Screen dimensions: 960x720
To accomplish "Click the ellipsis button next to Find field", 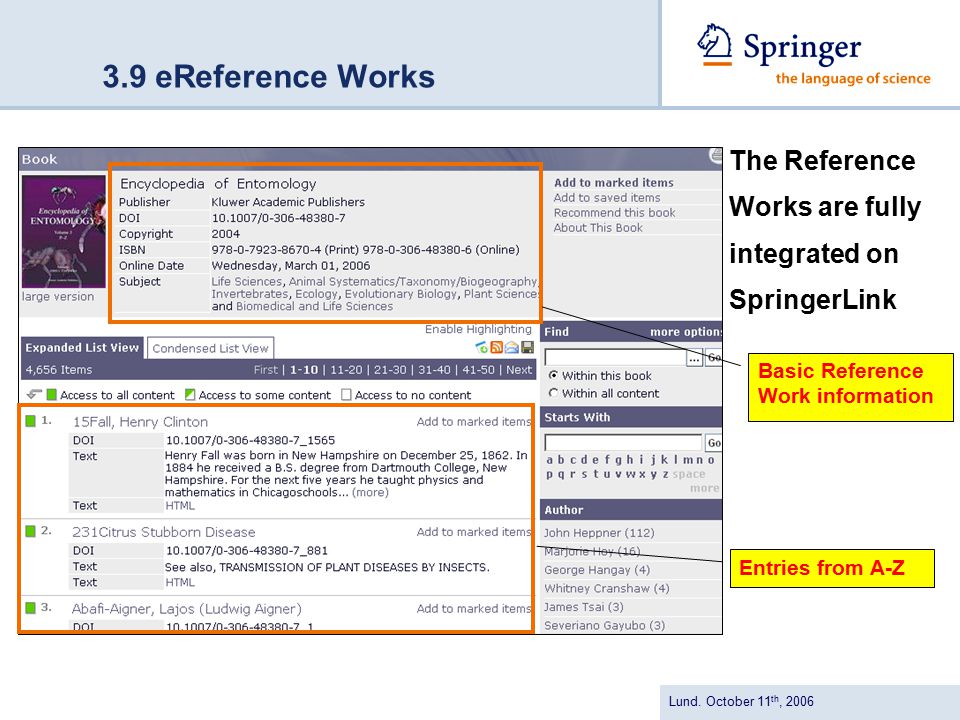I will click(x=694, y=358).
